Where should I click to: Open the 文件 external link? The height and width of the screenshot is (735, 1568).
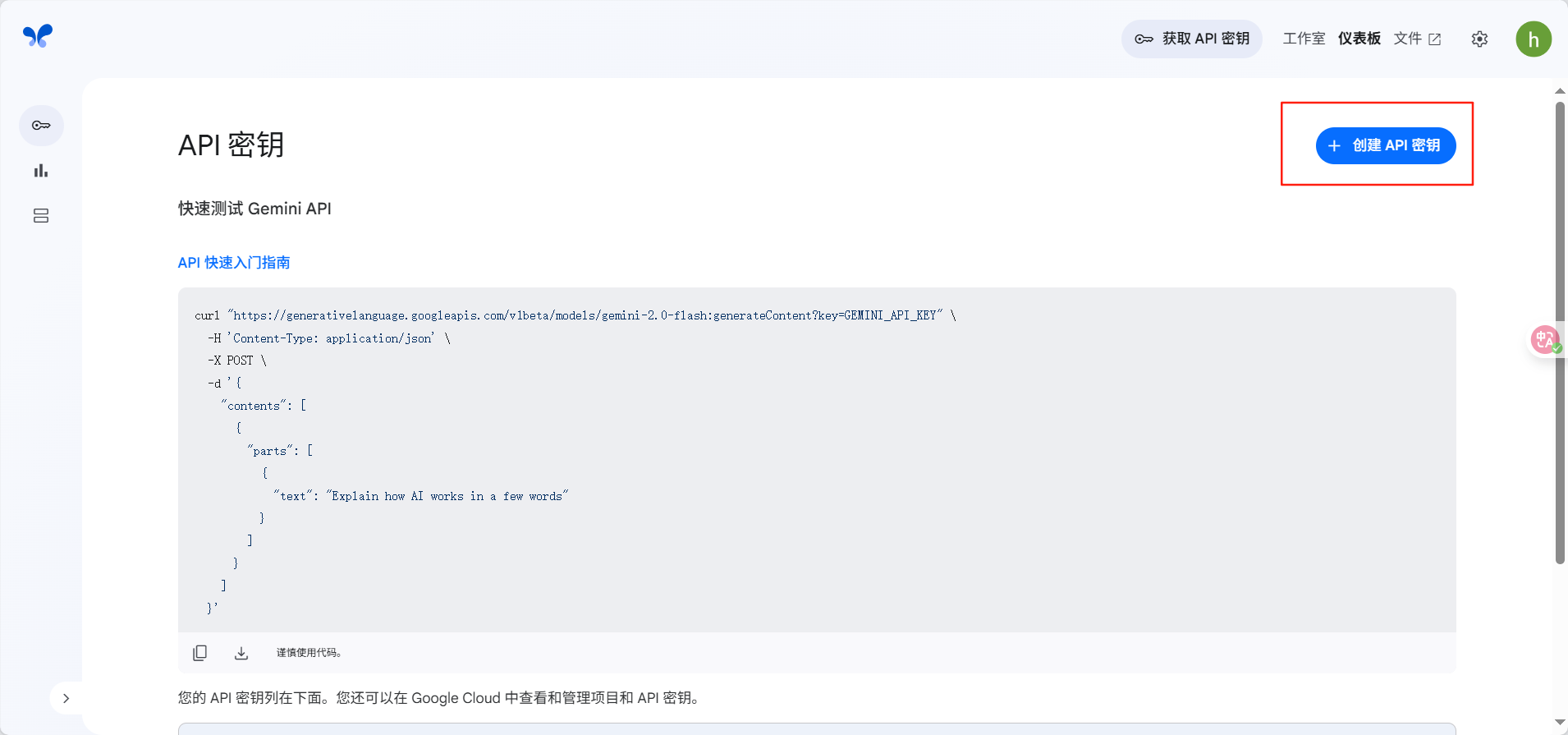(x=1417, y=39)
